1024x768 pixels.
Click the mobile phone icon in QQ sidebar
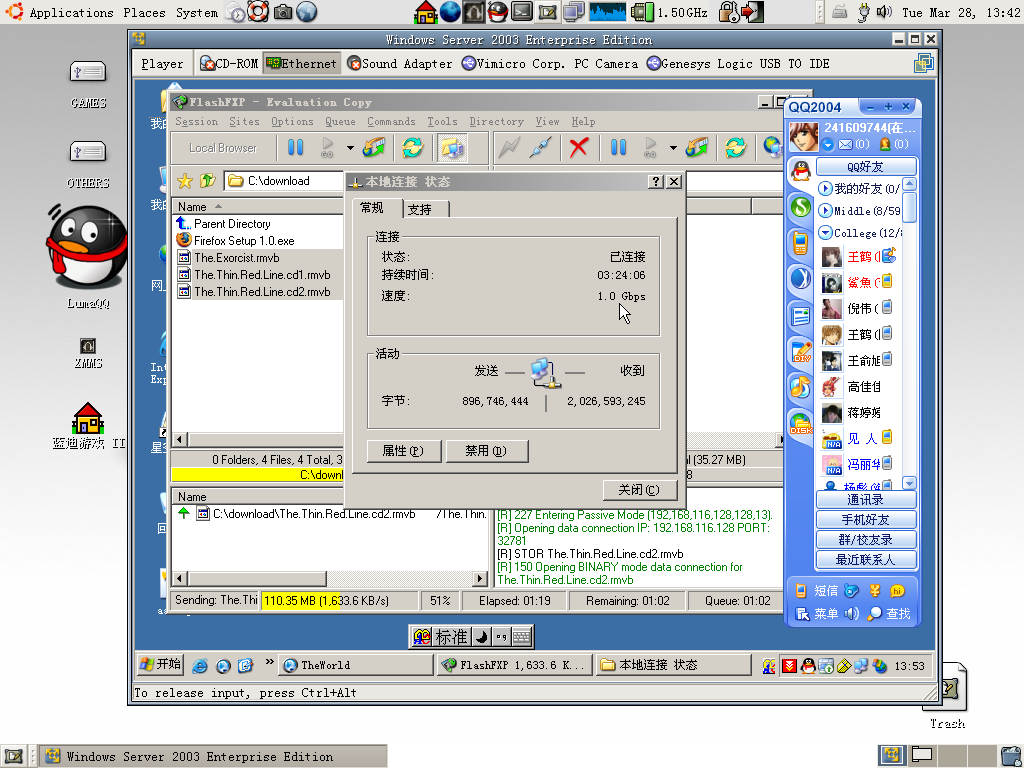tap(801, 243)
